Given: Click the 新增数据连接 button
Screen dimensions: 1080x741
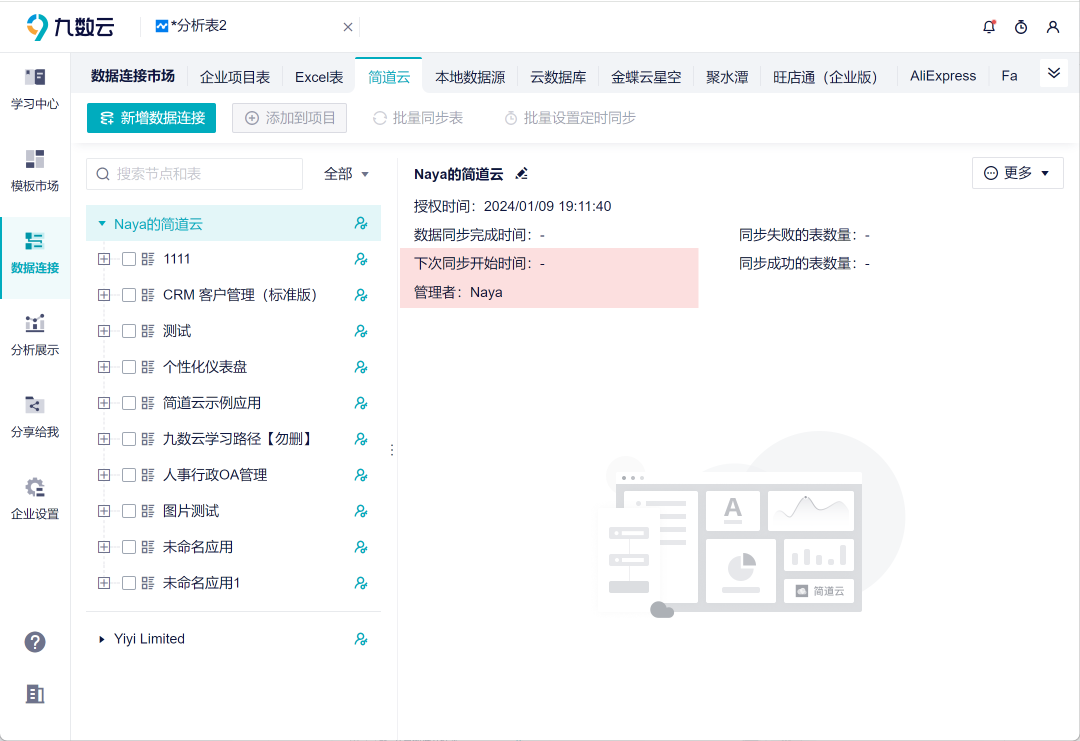Looking at the screenshot, I should tap(152, 118).
